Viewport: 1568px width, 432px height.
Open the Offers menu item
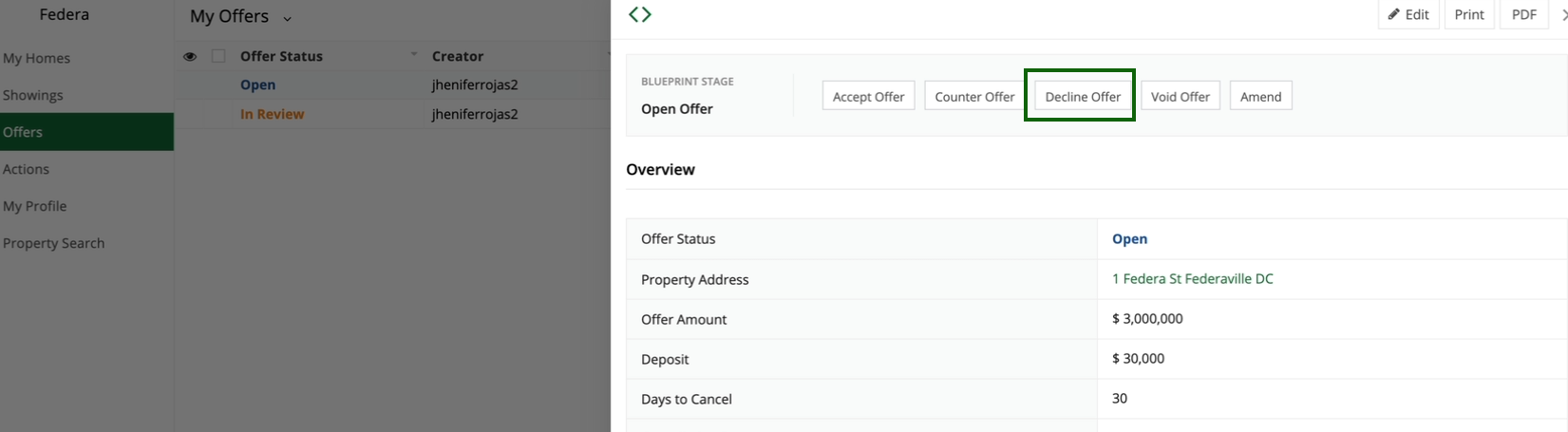86,132
